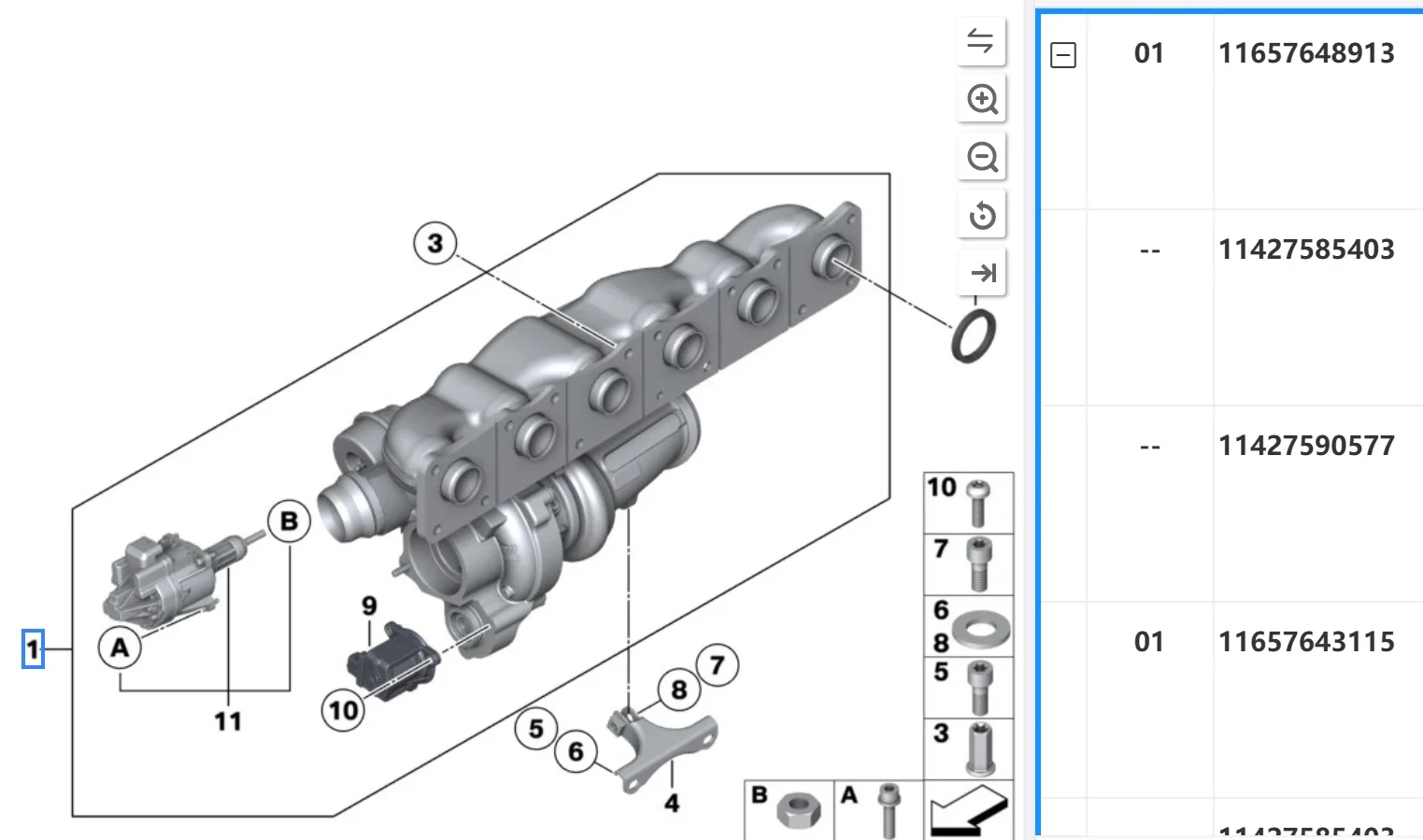This screenshot has width=1423, height=840.
Task: Reset diagram rotation with the circular arrow
Action: pos(981,215)
